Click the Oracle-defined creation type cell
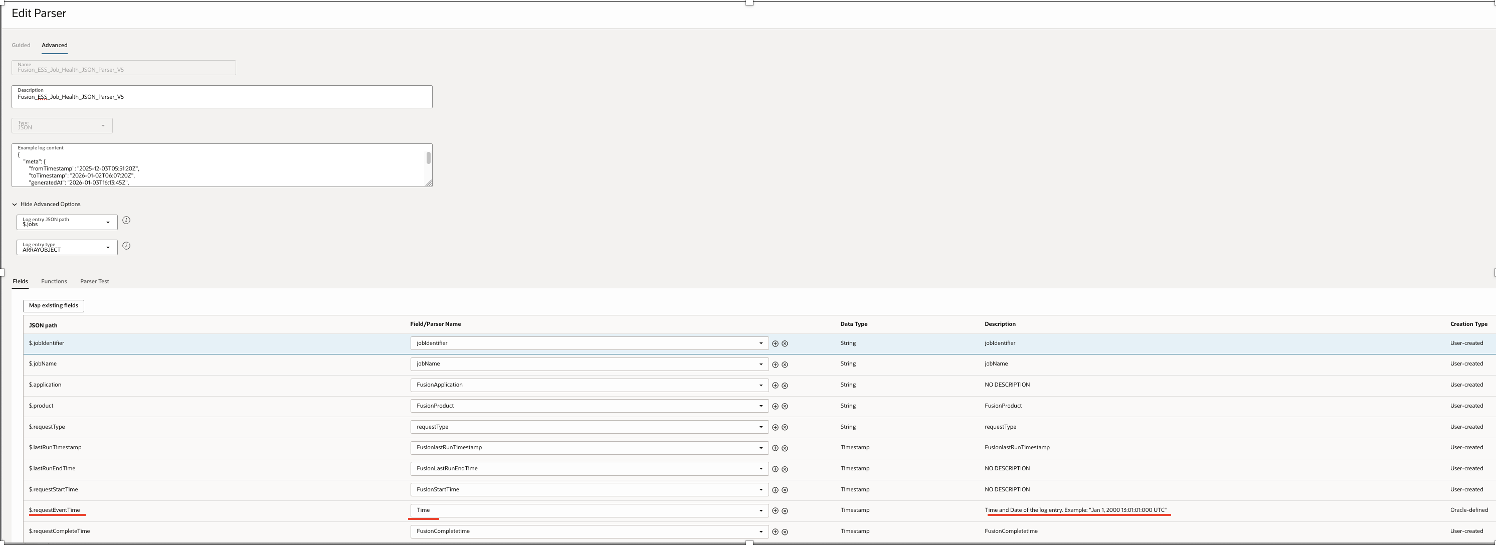Screen dimensions: 1496x545 (1468, 510)
